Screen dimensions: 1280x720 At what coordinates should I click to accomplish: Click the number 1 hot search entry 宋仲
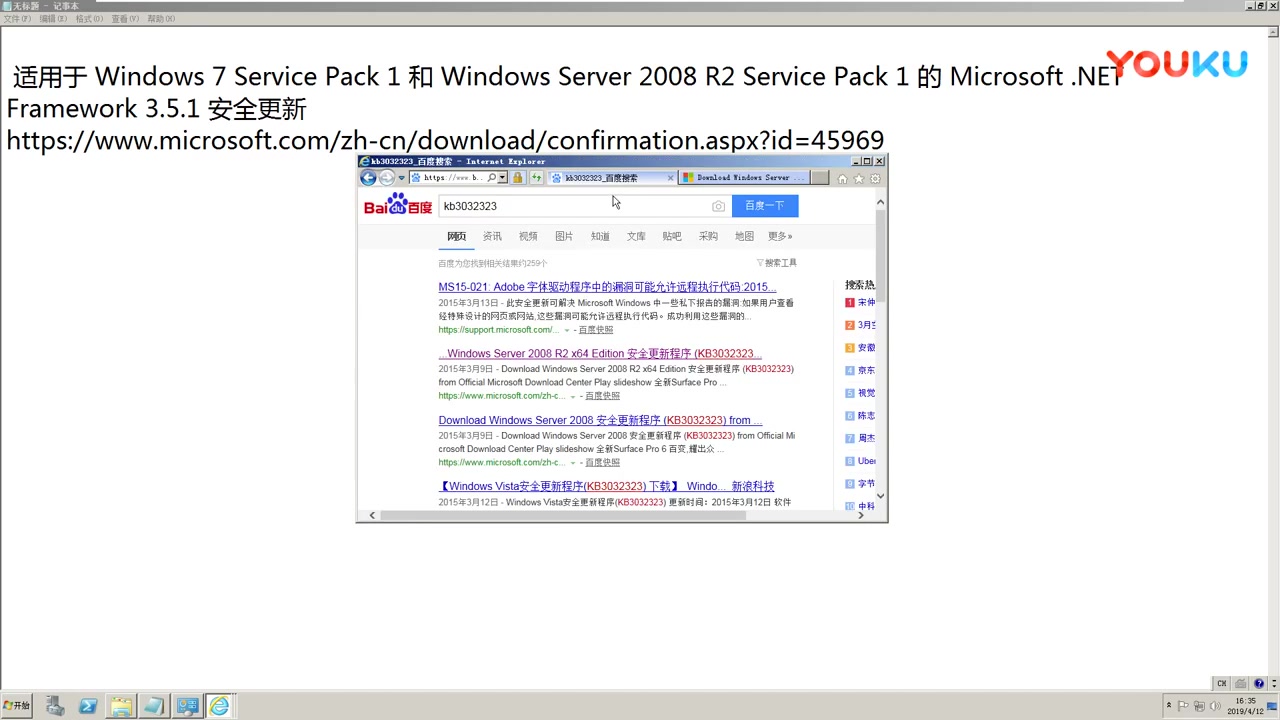866,302
